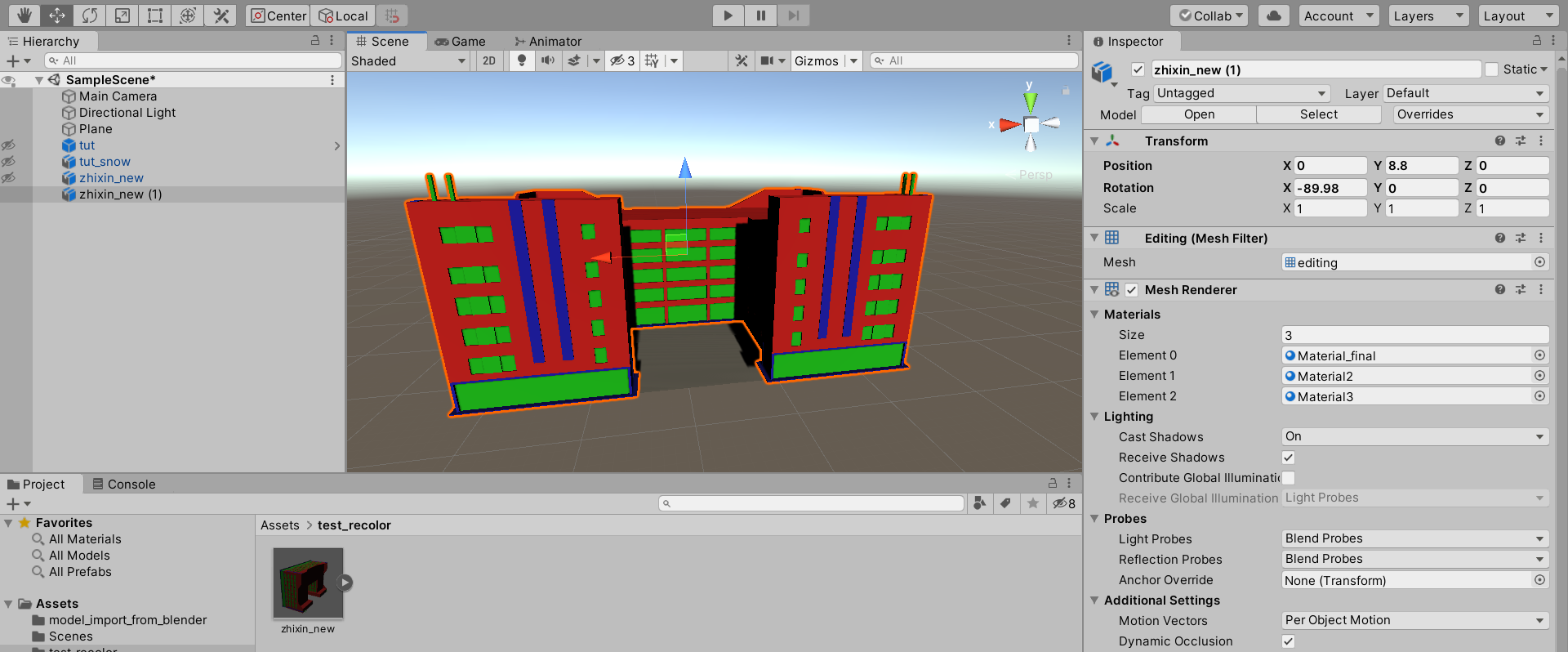
Task: Pause the game playback
Action: click(x=760, y=16)
